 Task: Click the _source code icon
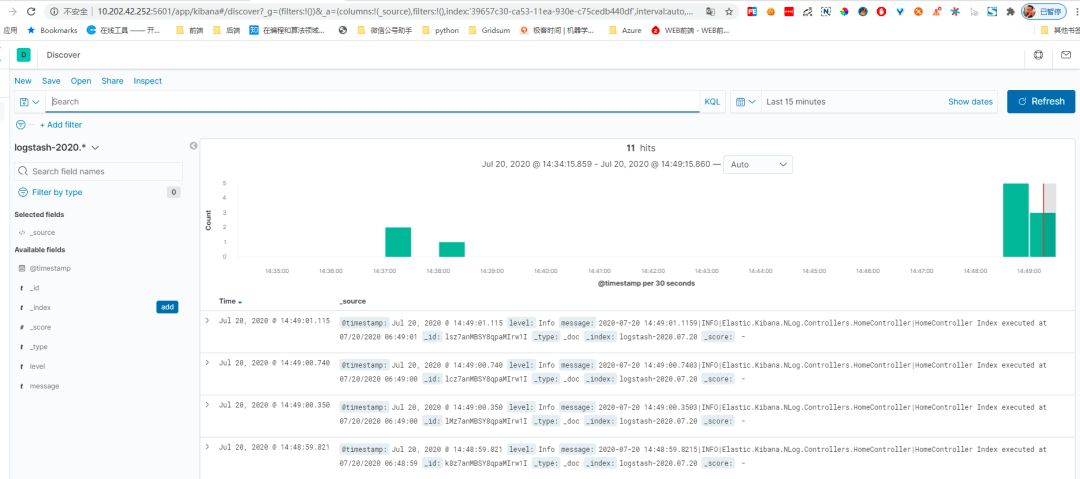[x=22, y=233]
